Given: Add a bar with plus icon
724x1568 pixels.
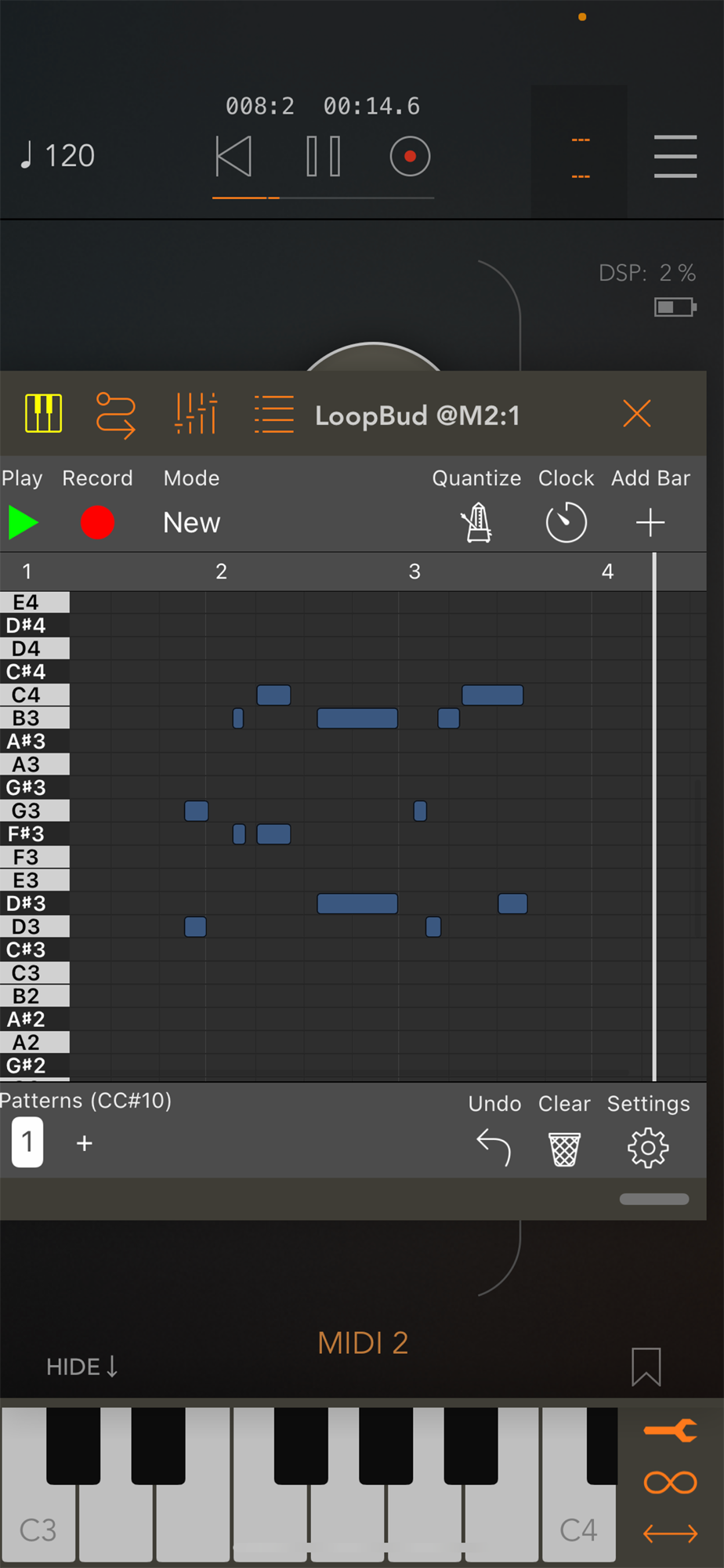Looking at the screenshot, I should coord(650,522).
